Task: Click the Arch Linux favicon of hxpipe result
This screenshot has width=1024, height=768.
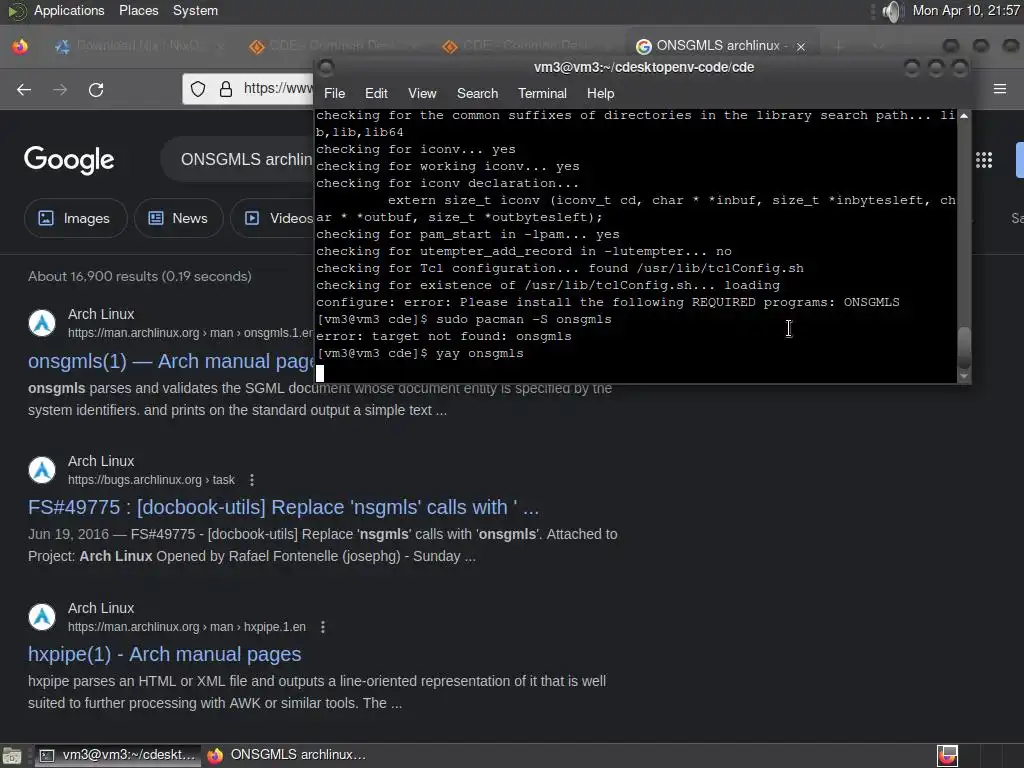Action: (x=42, y=617)
